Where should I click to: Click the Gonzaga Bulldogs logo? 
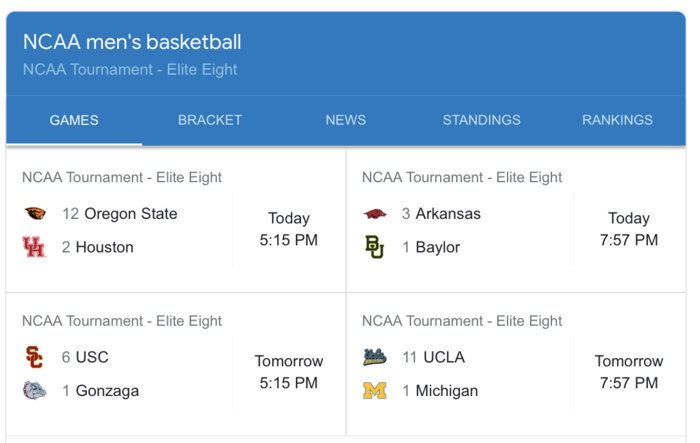[34, 390]
